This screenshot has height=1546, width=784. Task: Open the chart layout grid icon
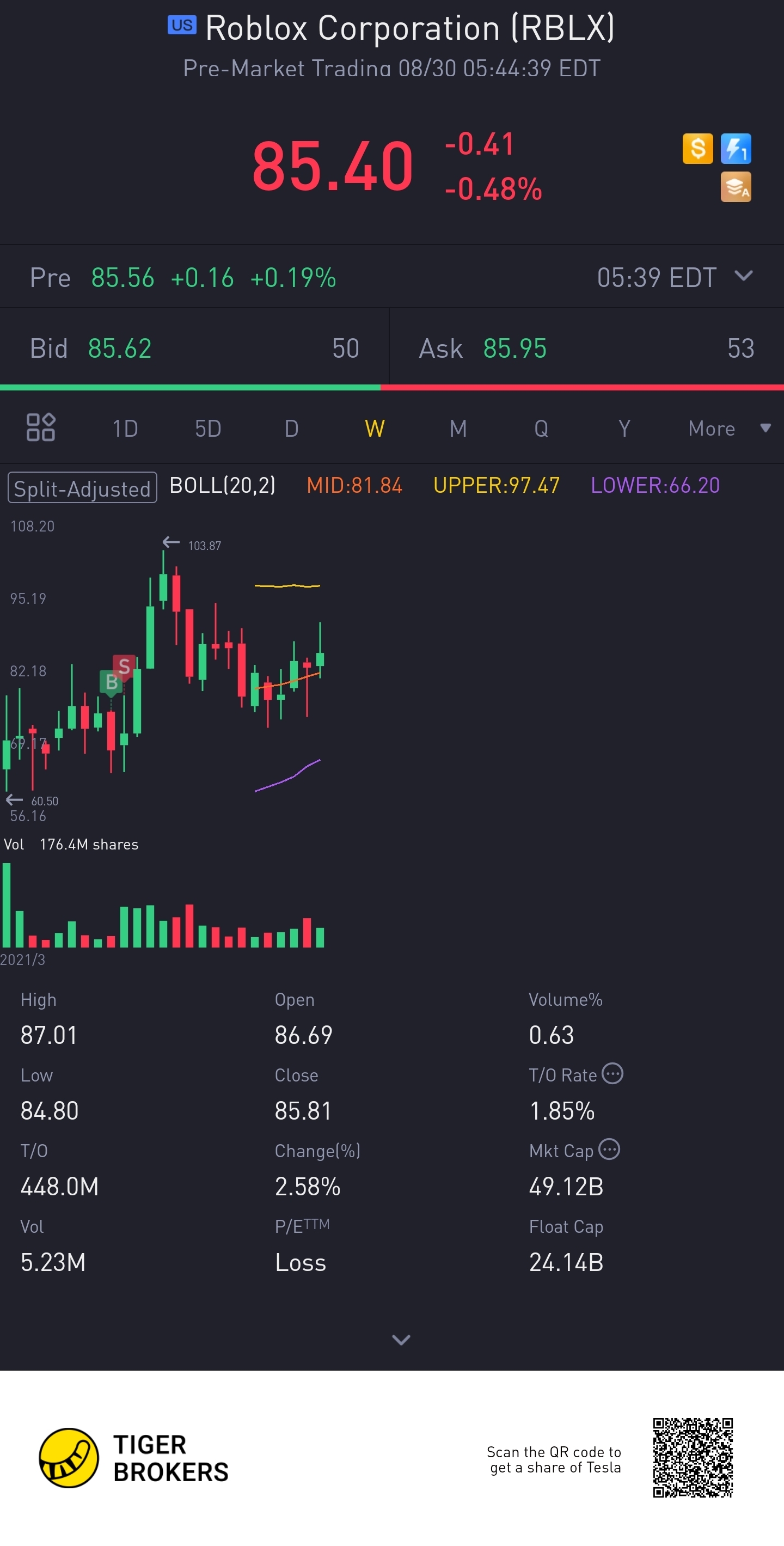point(41,427)
